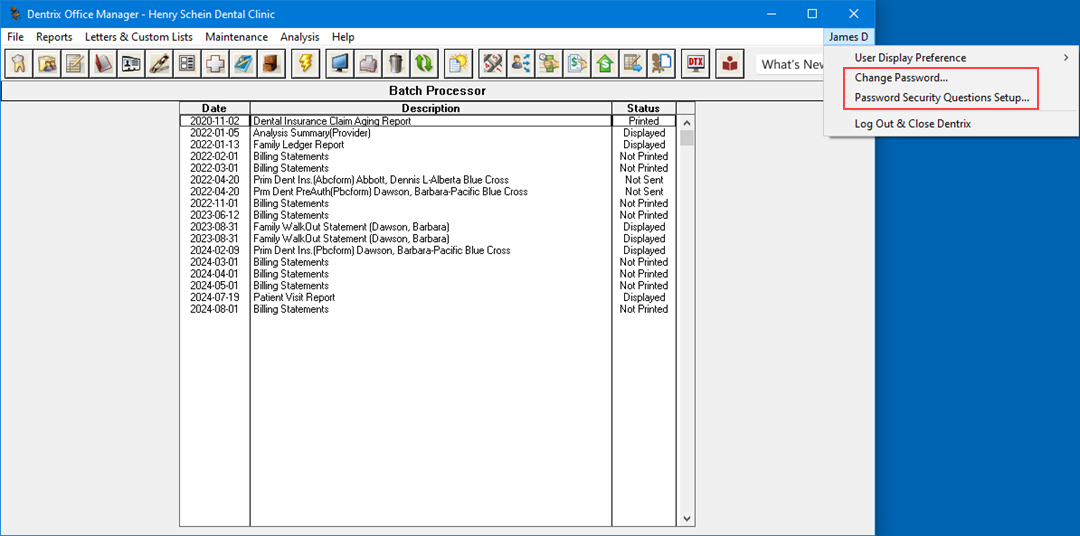Open the DTX Studio icon
The width and height of the screenshot is (1080, 536).
click(695, 64)
